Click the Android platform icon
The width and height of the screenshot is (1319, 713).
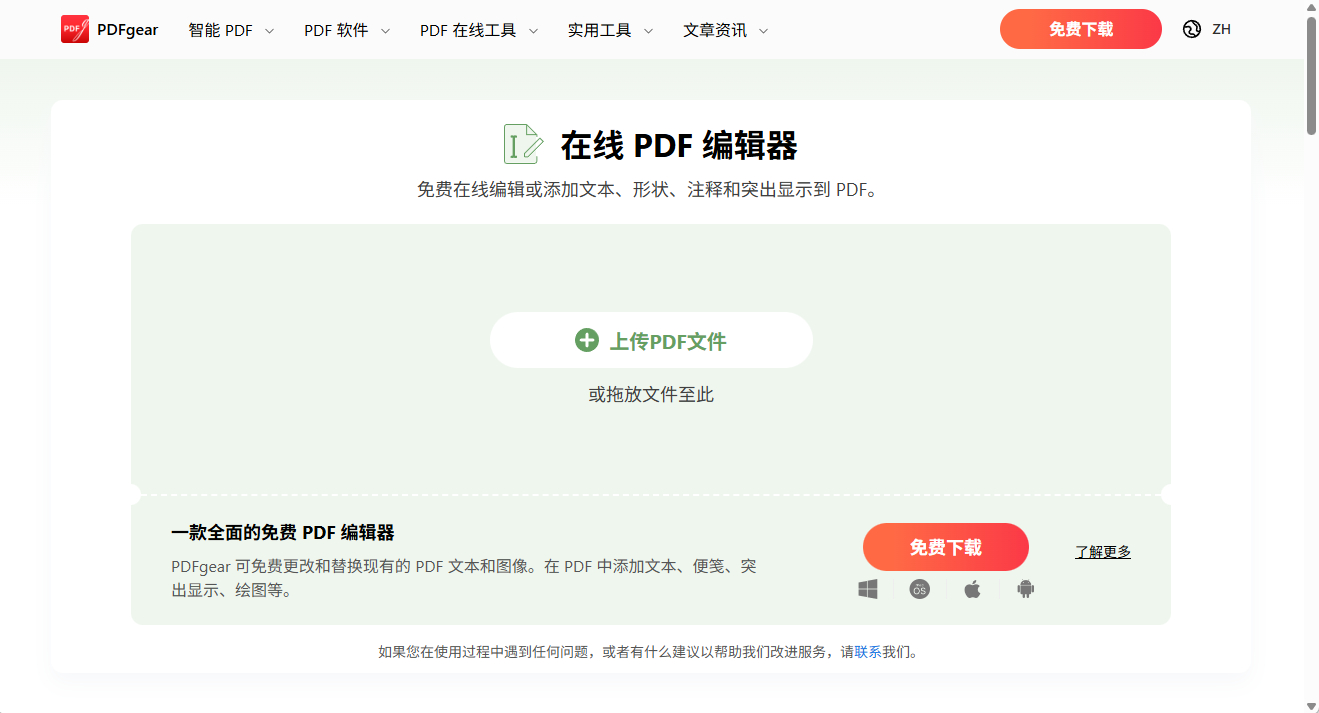point(1024,589)
